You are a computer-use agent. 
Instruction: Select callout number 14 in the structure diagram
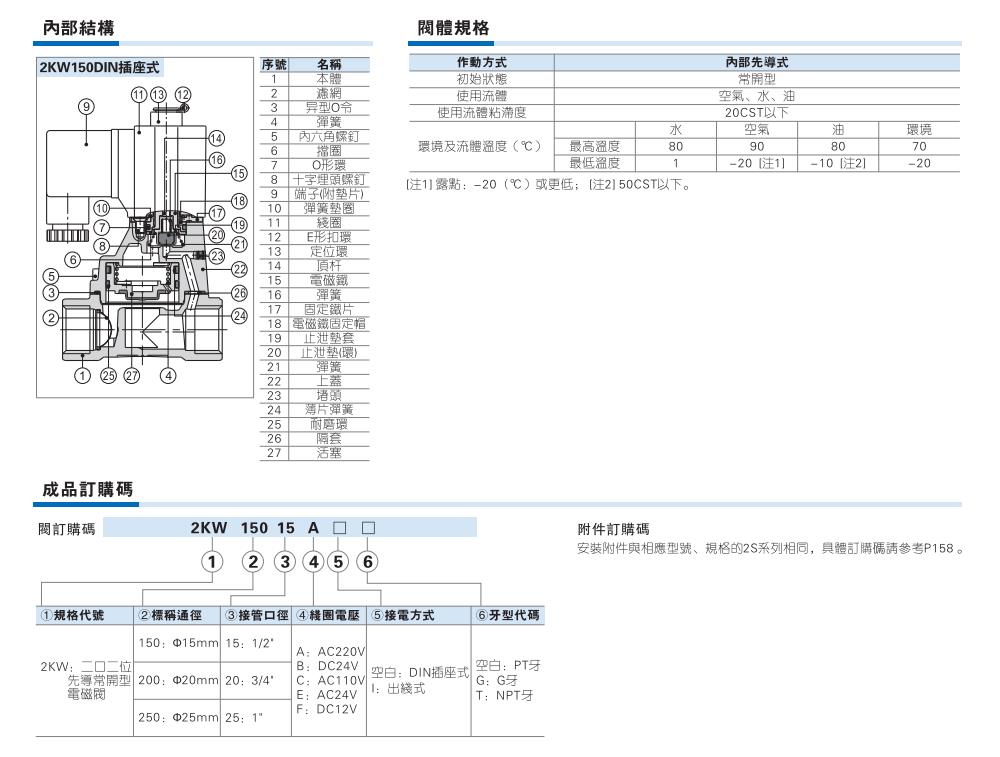point(215,138)
